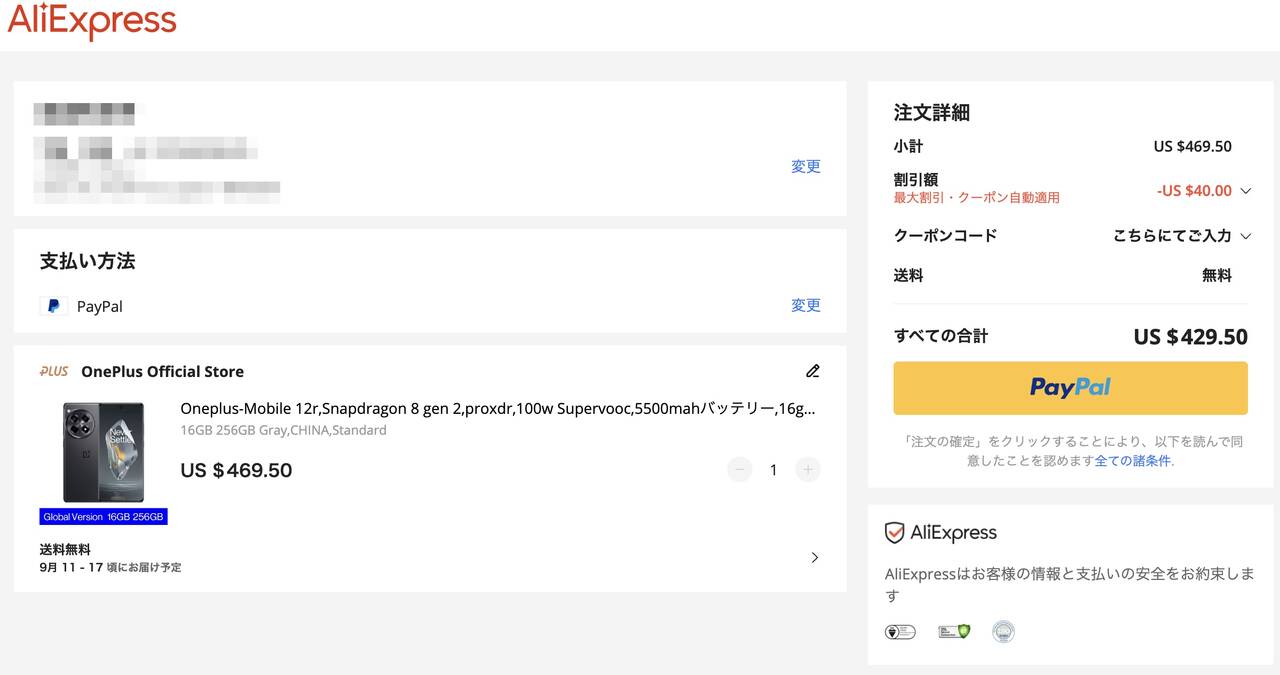Click the PayPal icon in payment method

pyautogui.click(x=54, y=306)
